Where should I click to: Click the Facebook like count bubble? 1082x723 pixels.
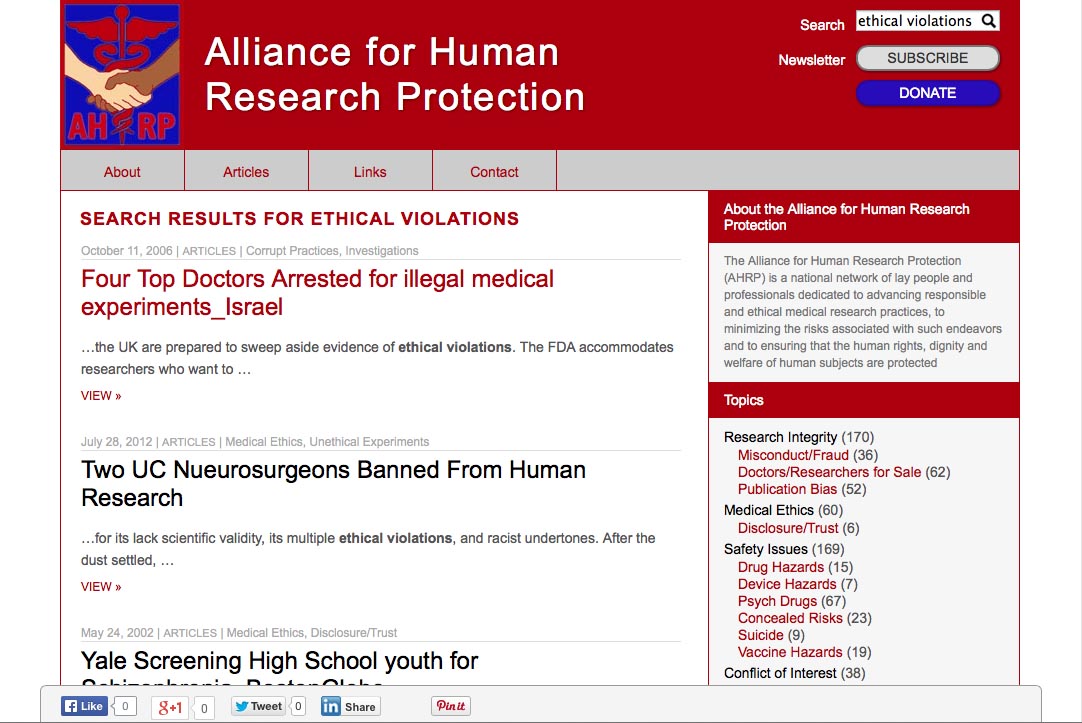pyautogui.click(x=125, y=706)
